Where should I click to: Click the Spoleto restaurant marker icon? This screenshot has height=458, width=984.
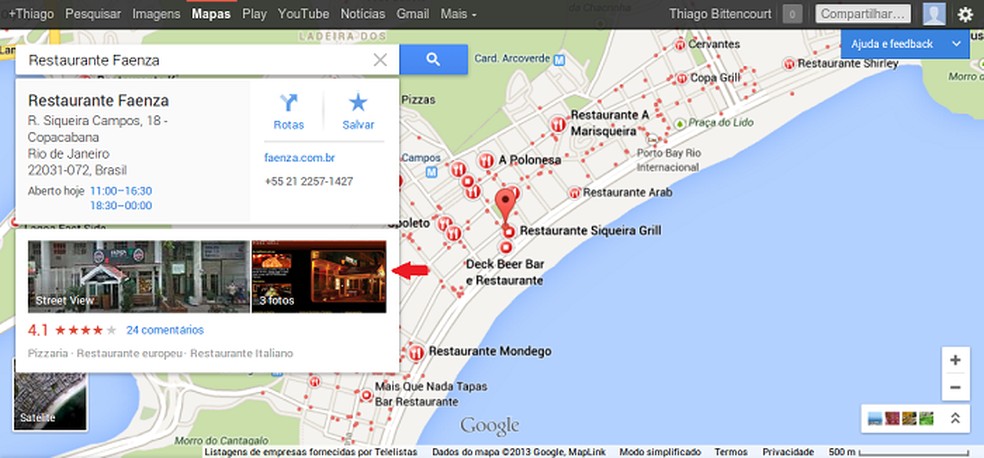point(444,223)
